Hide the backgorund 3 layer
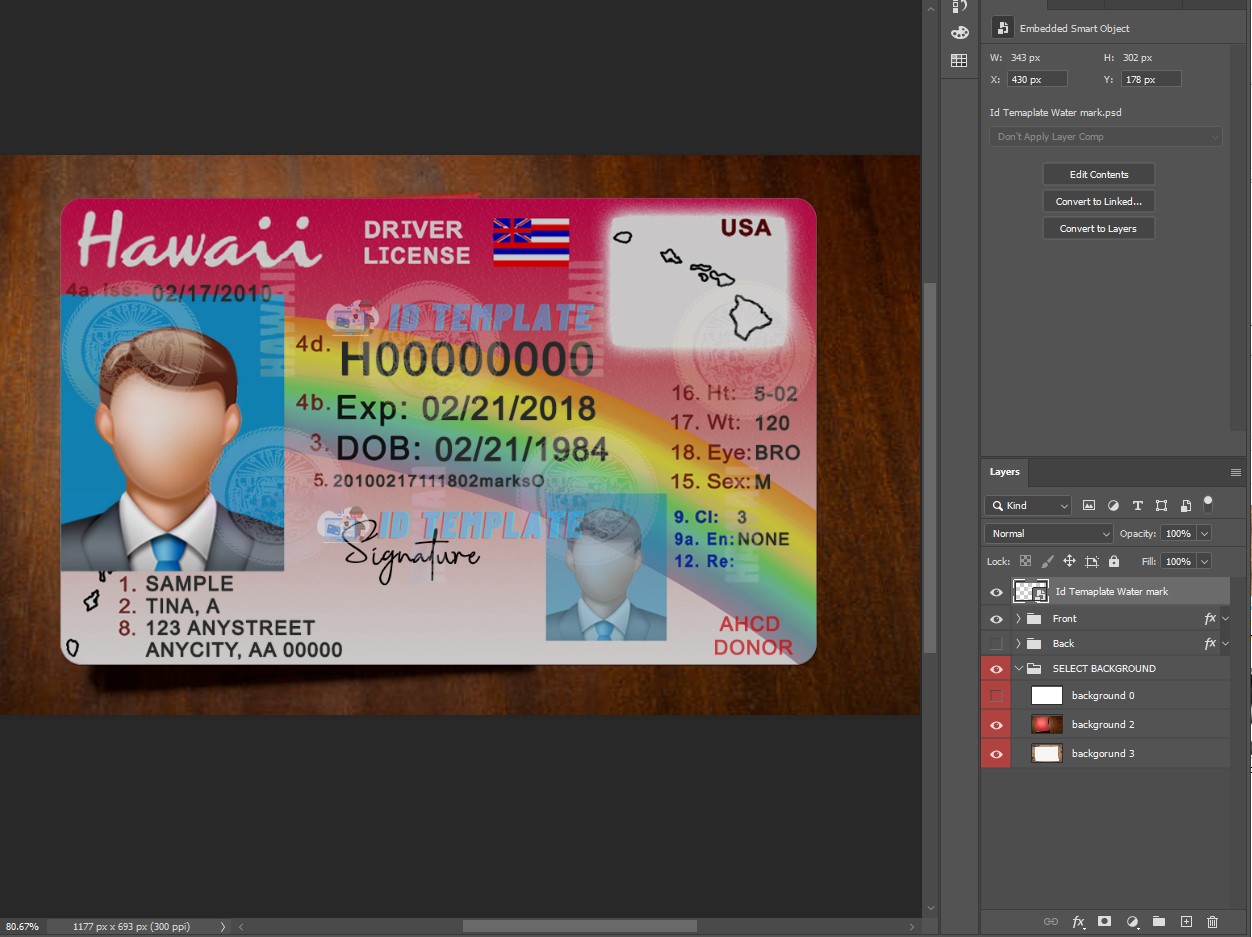1252x937 pixels. coord(996,754)
